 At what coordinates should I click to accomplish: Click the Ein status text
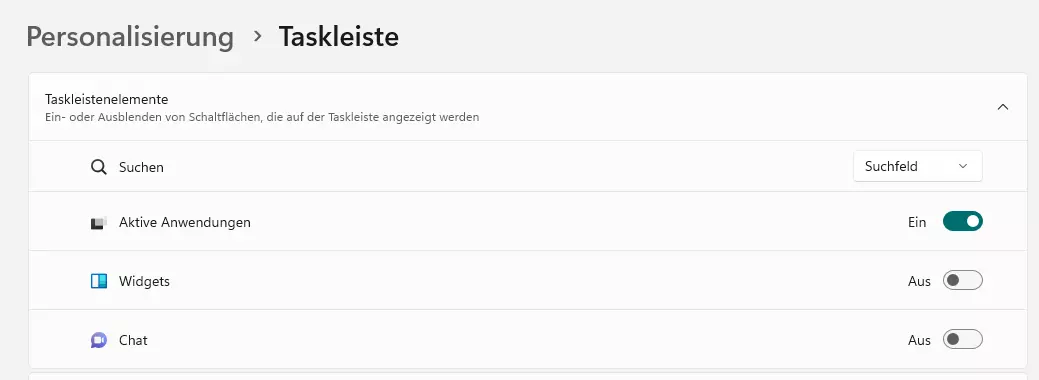click(x=917, y=222)
